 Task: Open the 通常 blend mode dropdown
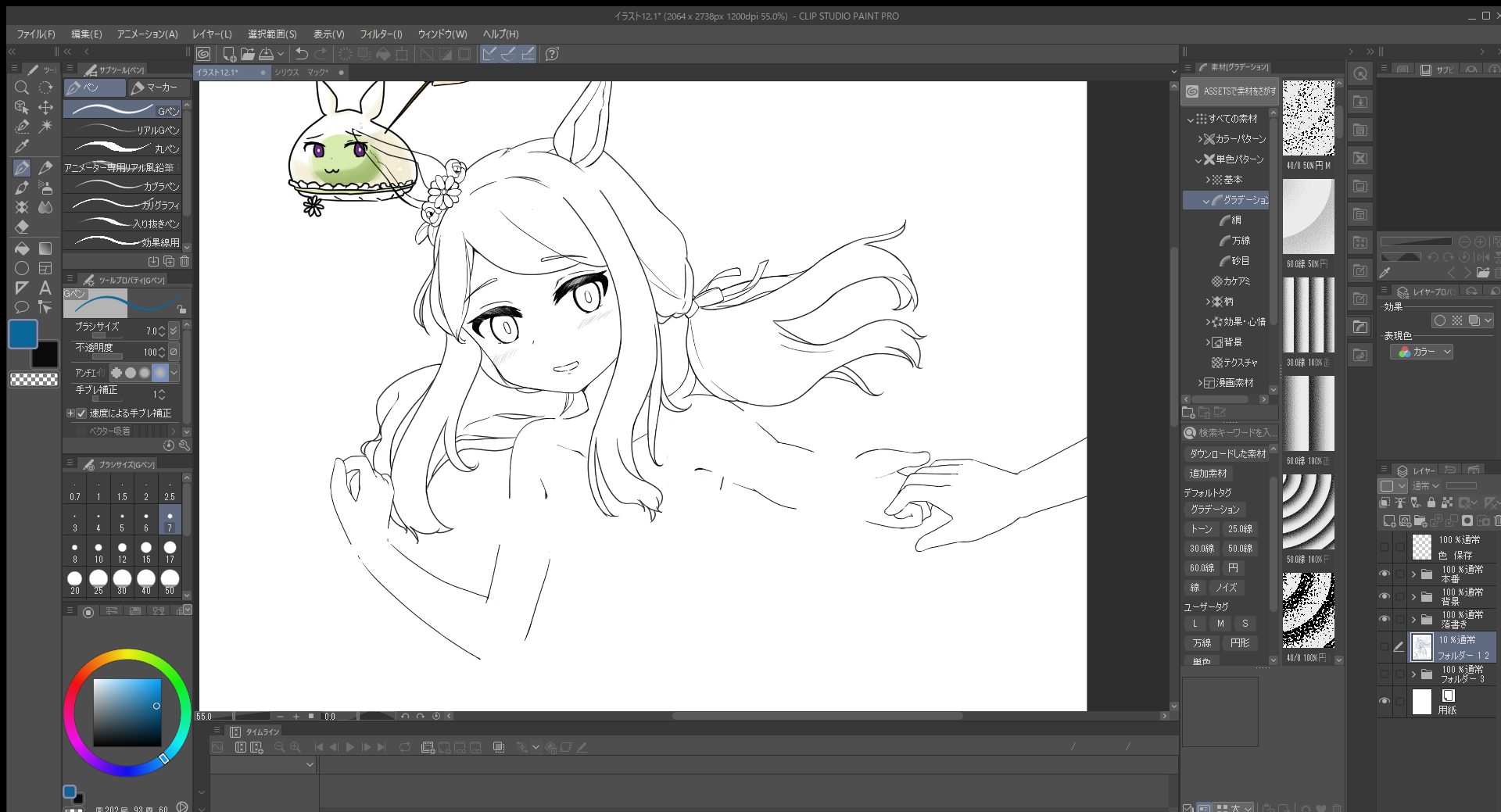(1426, 486)
